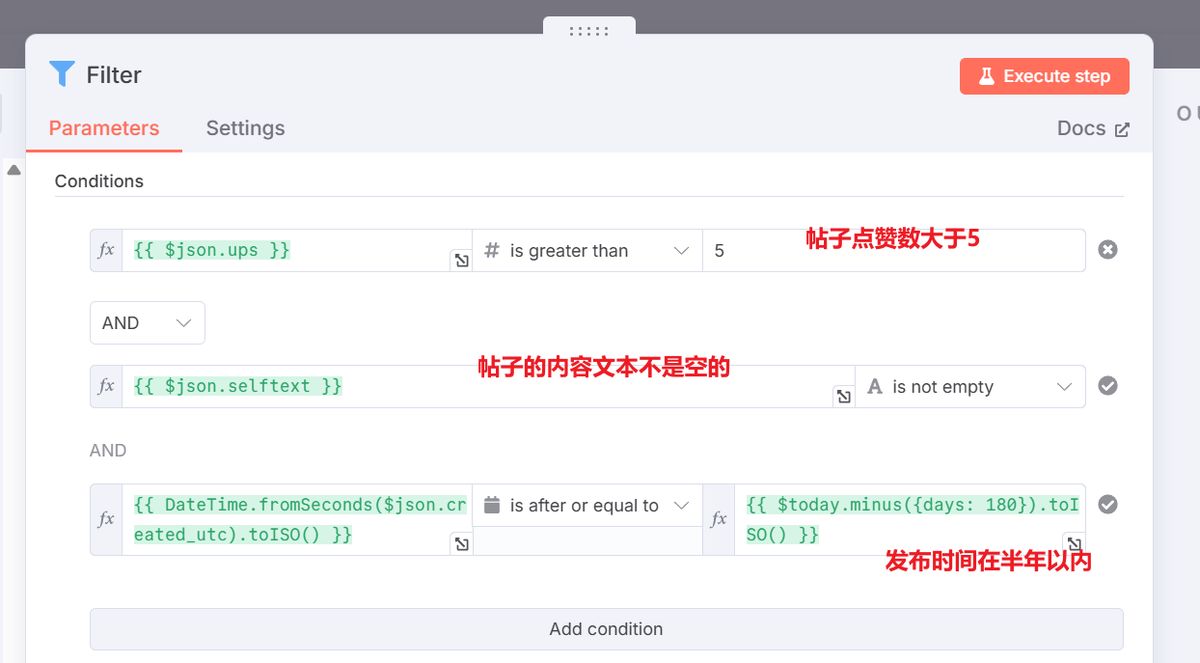
Task: Click the external link icon next to Docs
Action: point(1122,128)
